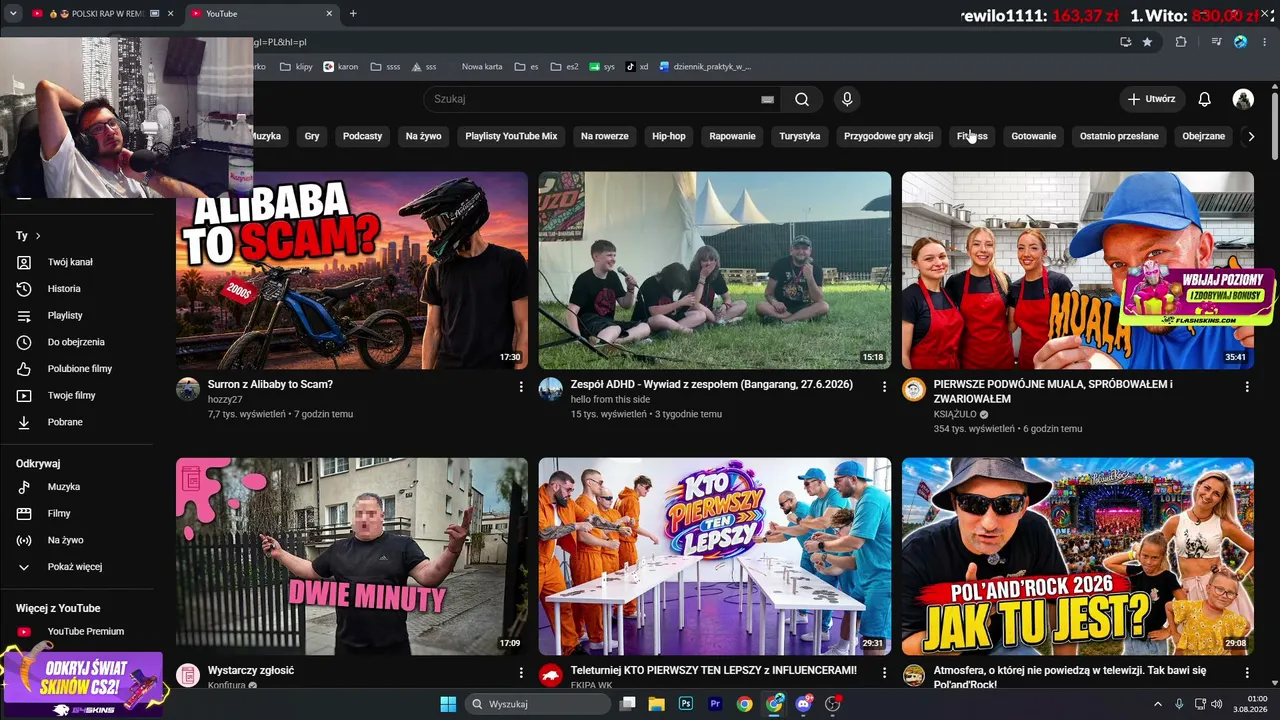Open options for the 'Wystarczy zgłosić' video
This screenshot has width=1280, height=720.
click(521, 673)
